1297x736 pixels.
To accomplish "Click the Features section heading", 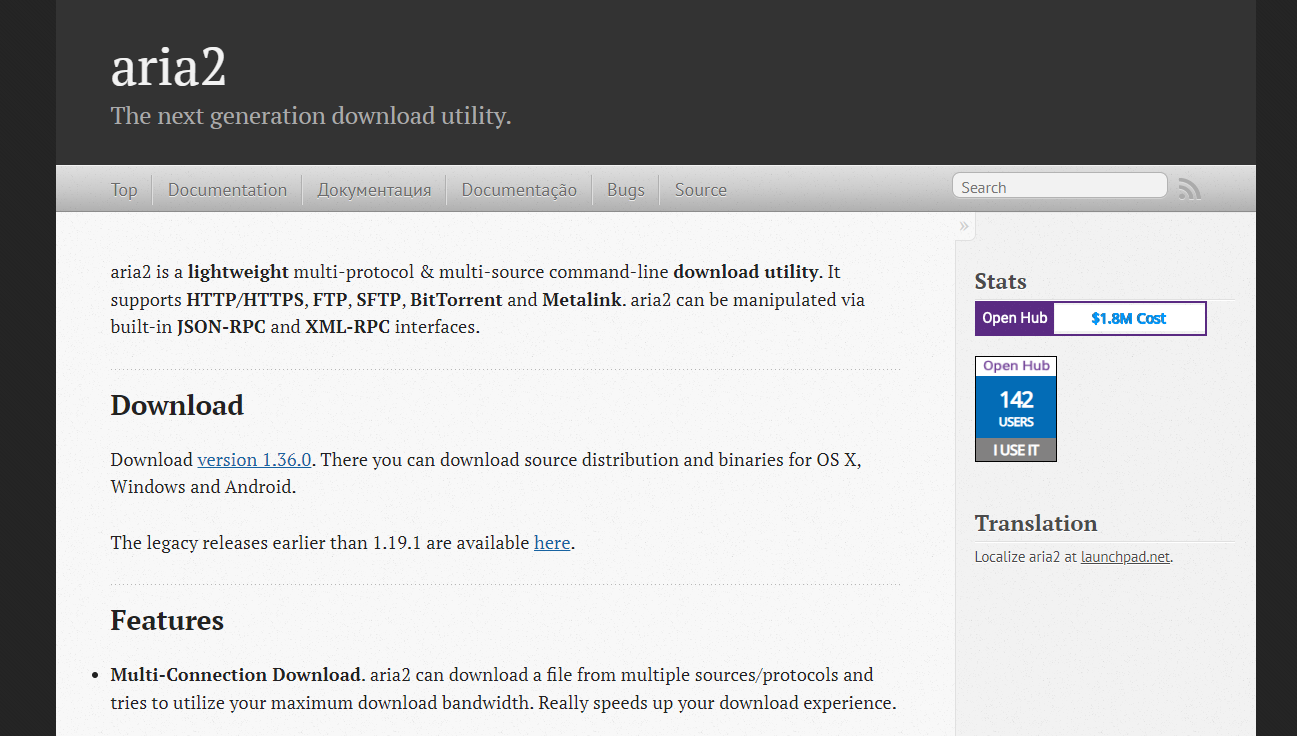I will tap(167, 620).
